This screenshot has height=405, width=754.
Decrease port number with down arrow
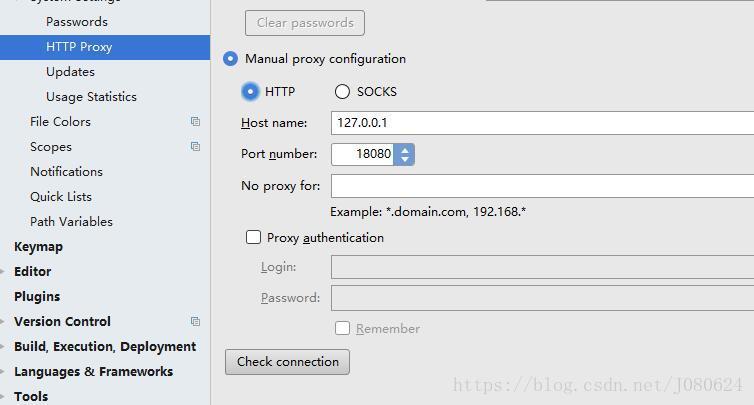point(404,159)
